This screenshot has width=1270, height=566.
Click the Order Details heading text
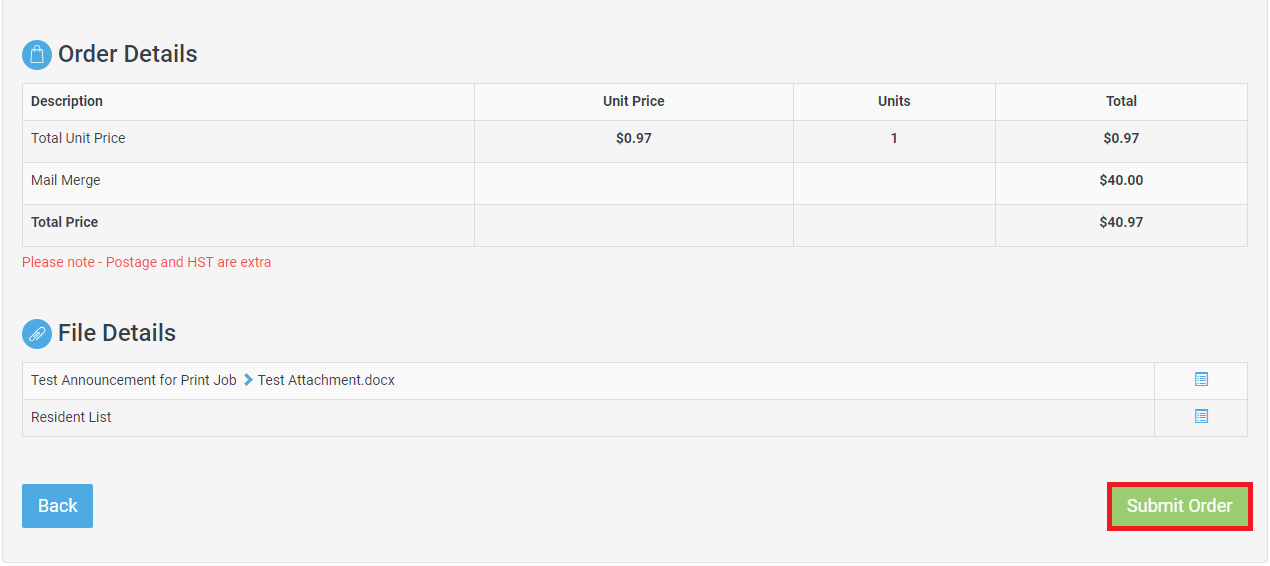point(128,54)
